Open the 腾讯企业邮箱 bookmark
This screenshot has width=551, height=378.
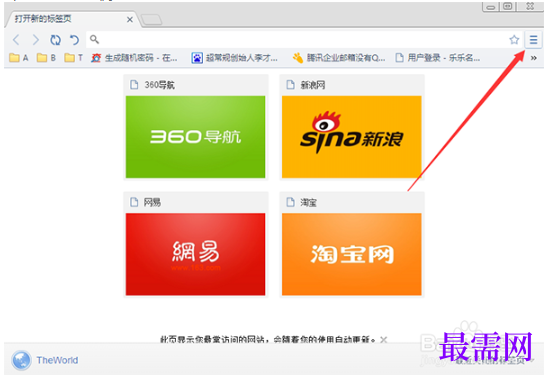point(339,58)
